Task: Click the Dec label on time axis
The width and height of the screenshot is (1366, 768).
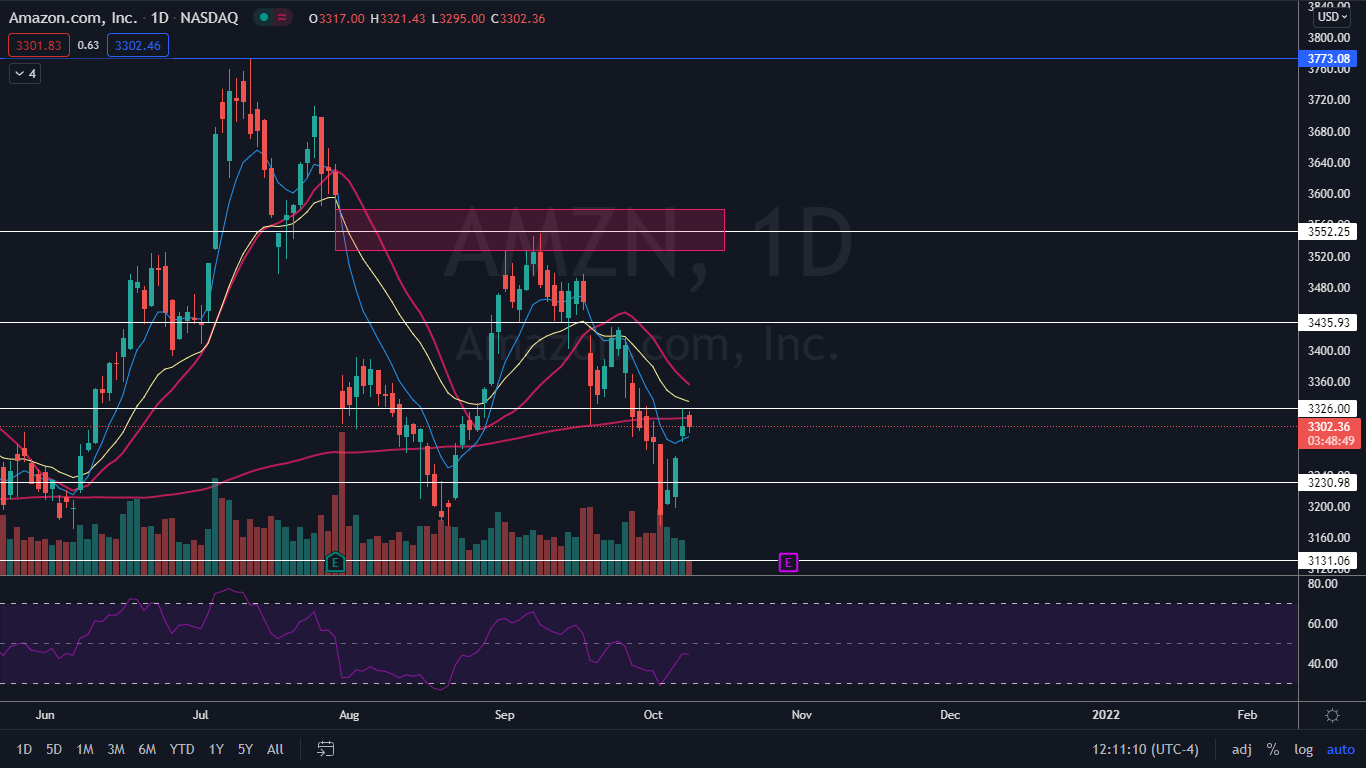Action: pyautogui.click(x=950, y=715)
